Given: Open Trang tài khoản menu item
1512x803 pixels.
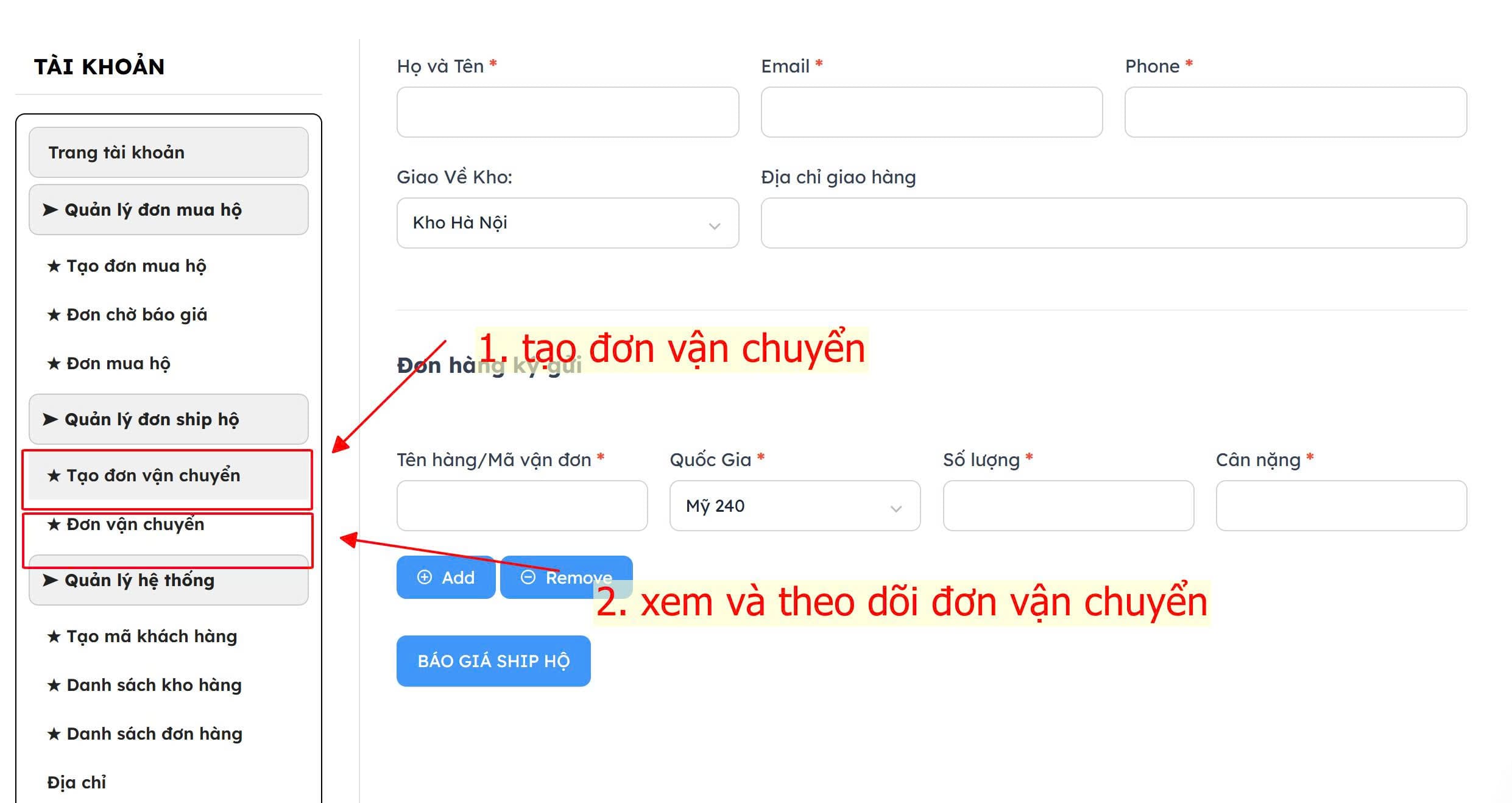Looking at the screenshot, I should point(169,152).
